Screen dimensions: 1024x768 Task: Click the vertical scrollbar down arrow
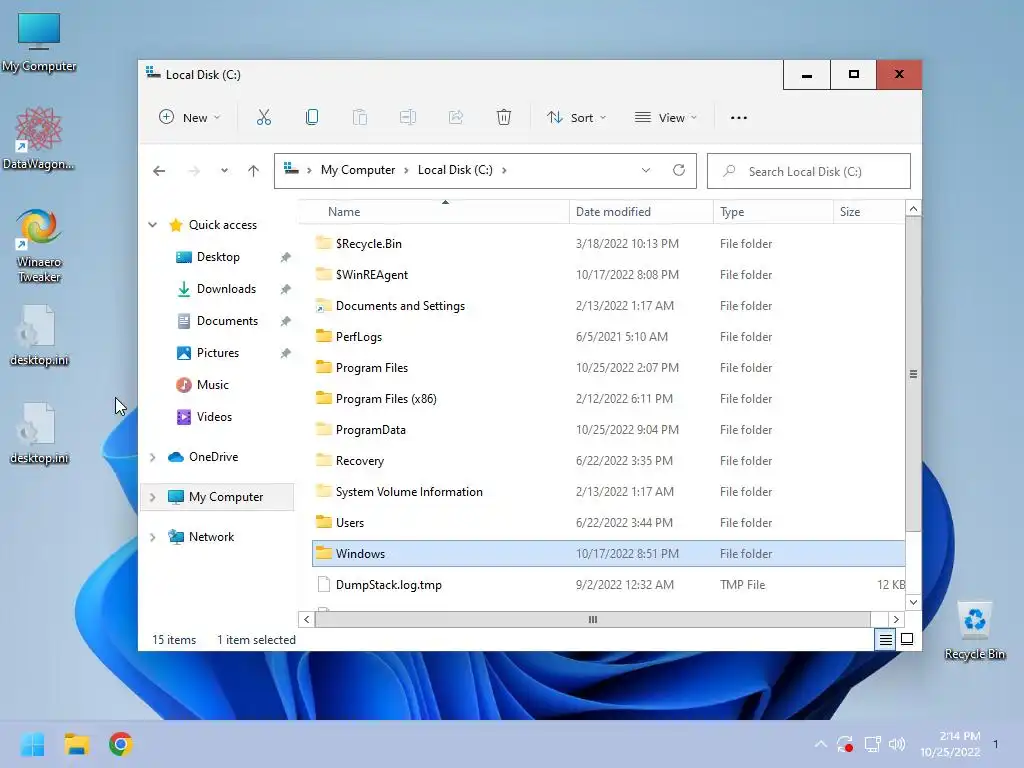coord(914,602)
